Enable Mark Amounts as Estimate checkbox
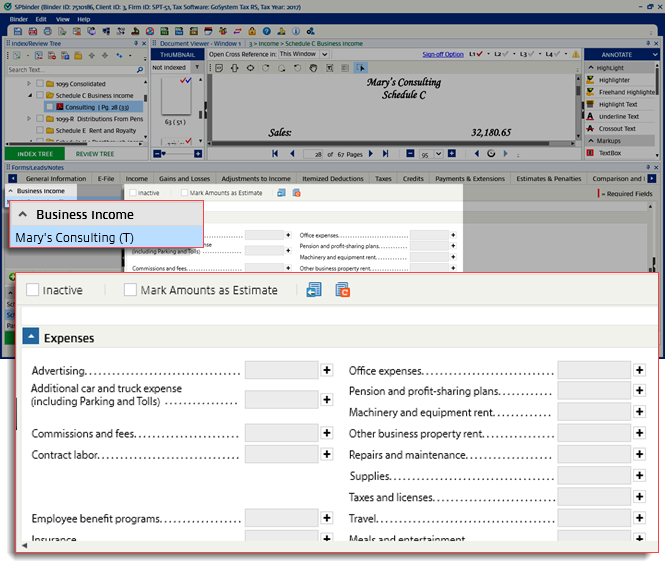This screenshot has width=665, height=568. 130,291
